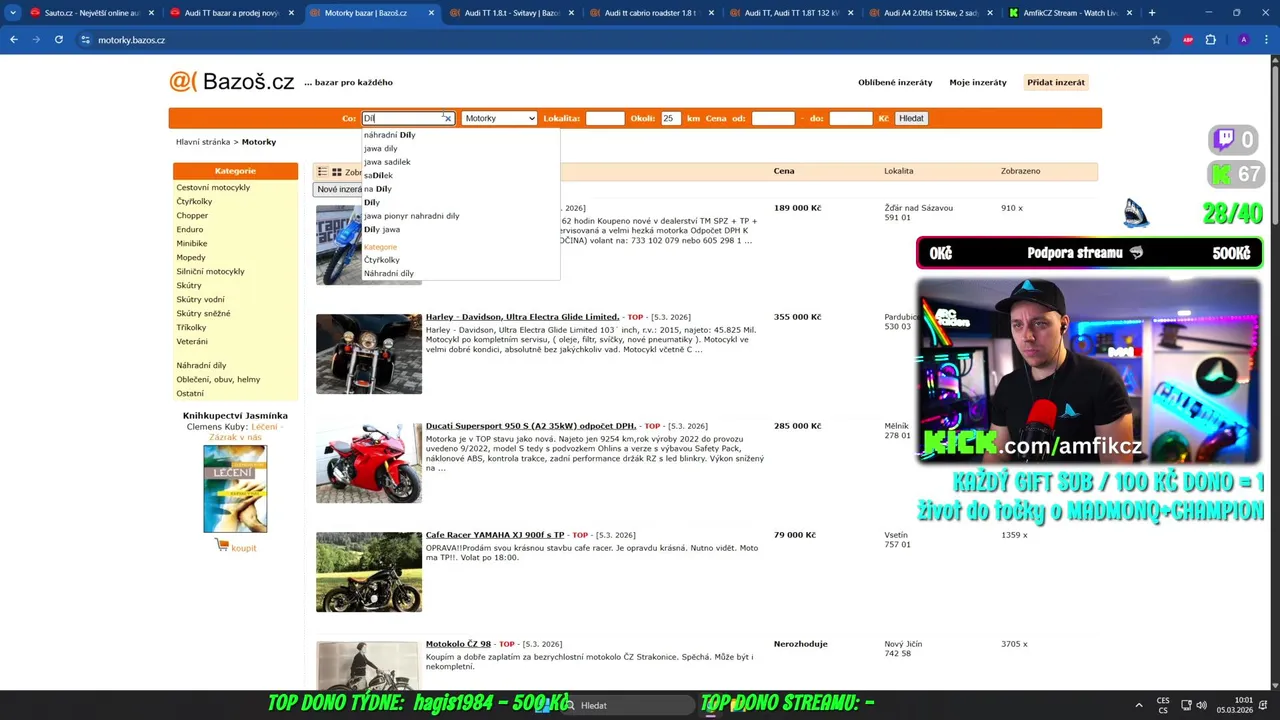This screenshot has height=720, width=1280.
Task: Open Silniční motocykly category
Action: pos(210,271)
